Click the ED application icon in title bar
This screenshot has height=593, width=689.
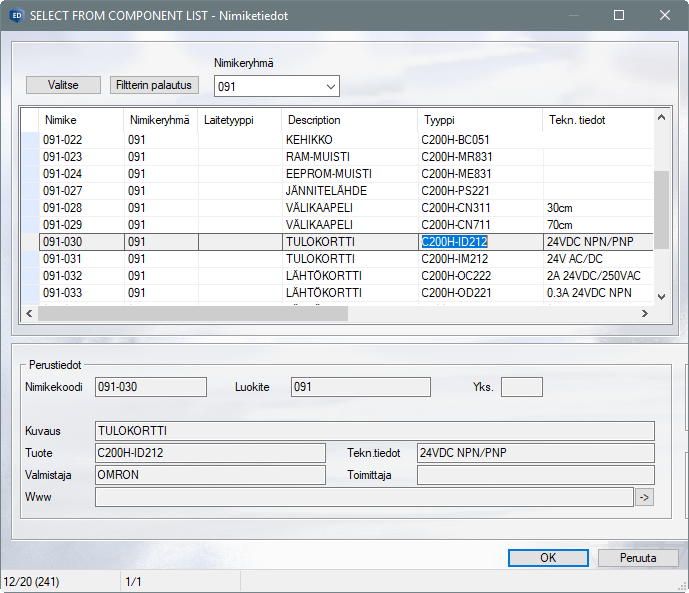point(16,16)
